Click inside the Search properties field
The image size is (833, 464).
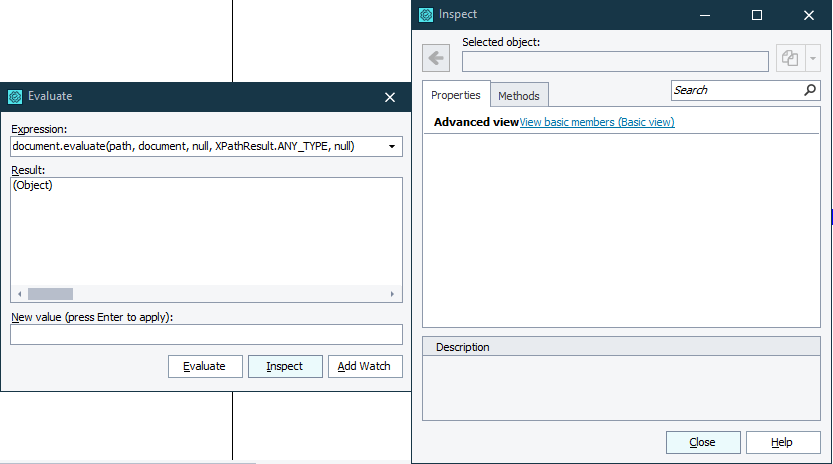pyautogui.click(x=735, y=90)
